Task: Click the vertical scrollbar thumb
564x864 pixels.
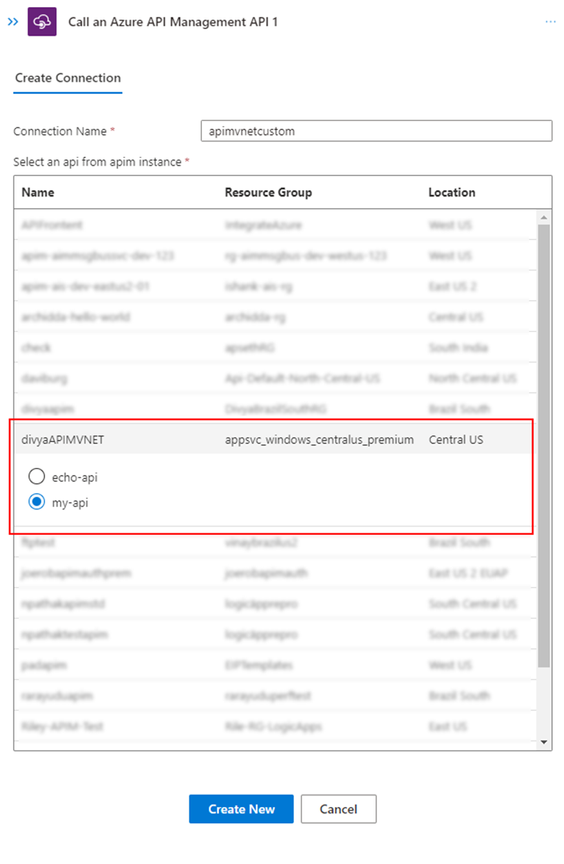Action: pos(544,446)
